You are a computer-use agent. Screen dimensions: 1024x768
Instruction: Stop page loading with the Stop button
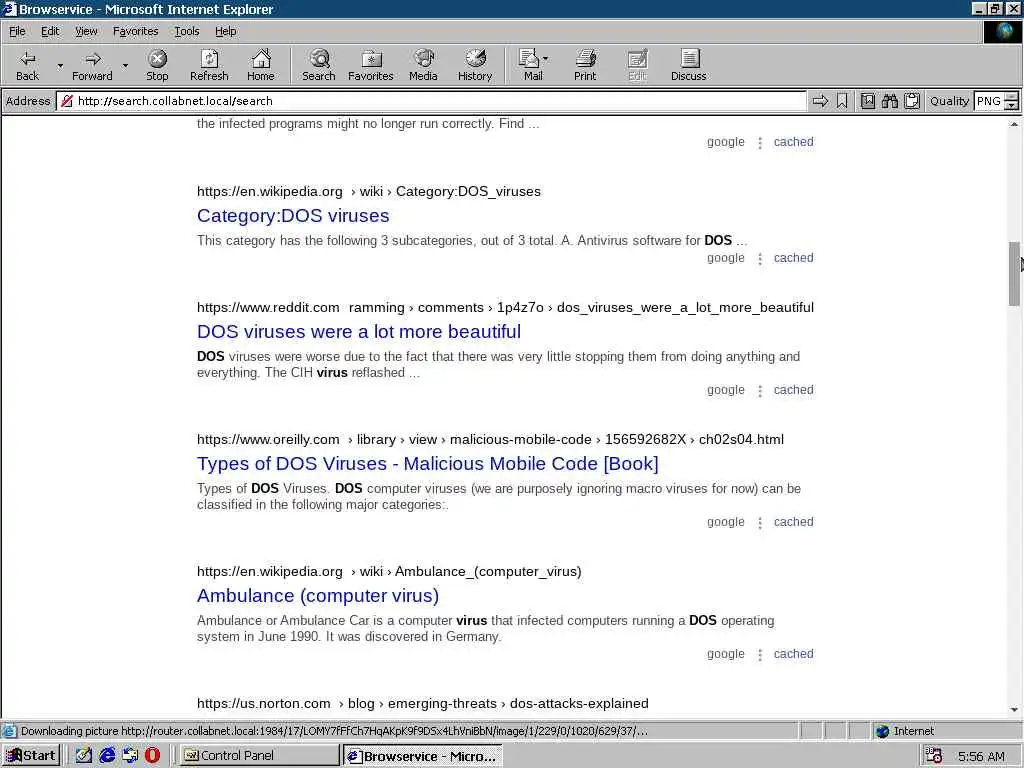[157, 65]
